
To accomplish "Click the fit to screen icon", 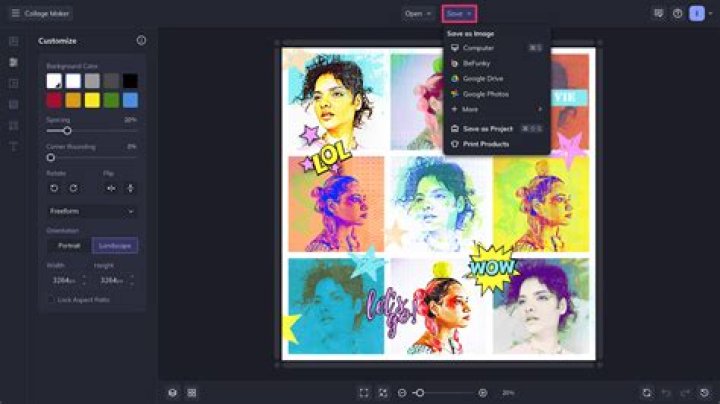I will pos(364,393).
